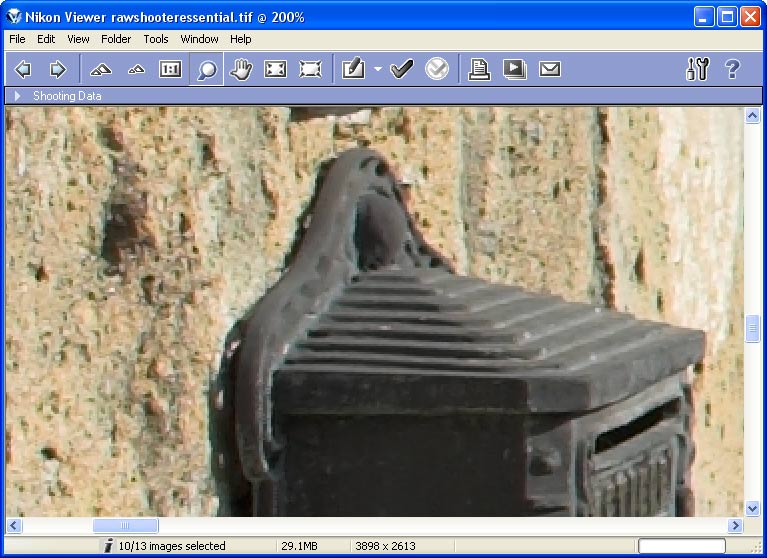
Task: Click the Nikon Viewer title bar icon
Action: 14,17
